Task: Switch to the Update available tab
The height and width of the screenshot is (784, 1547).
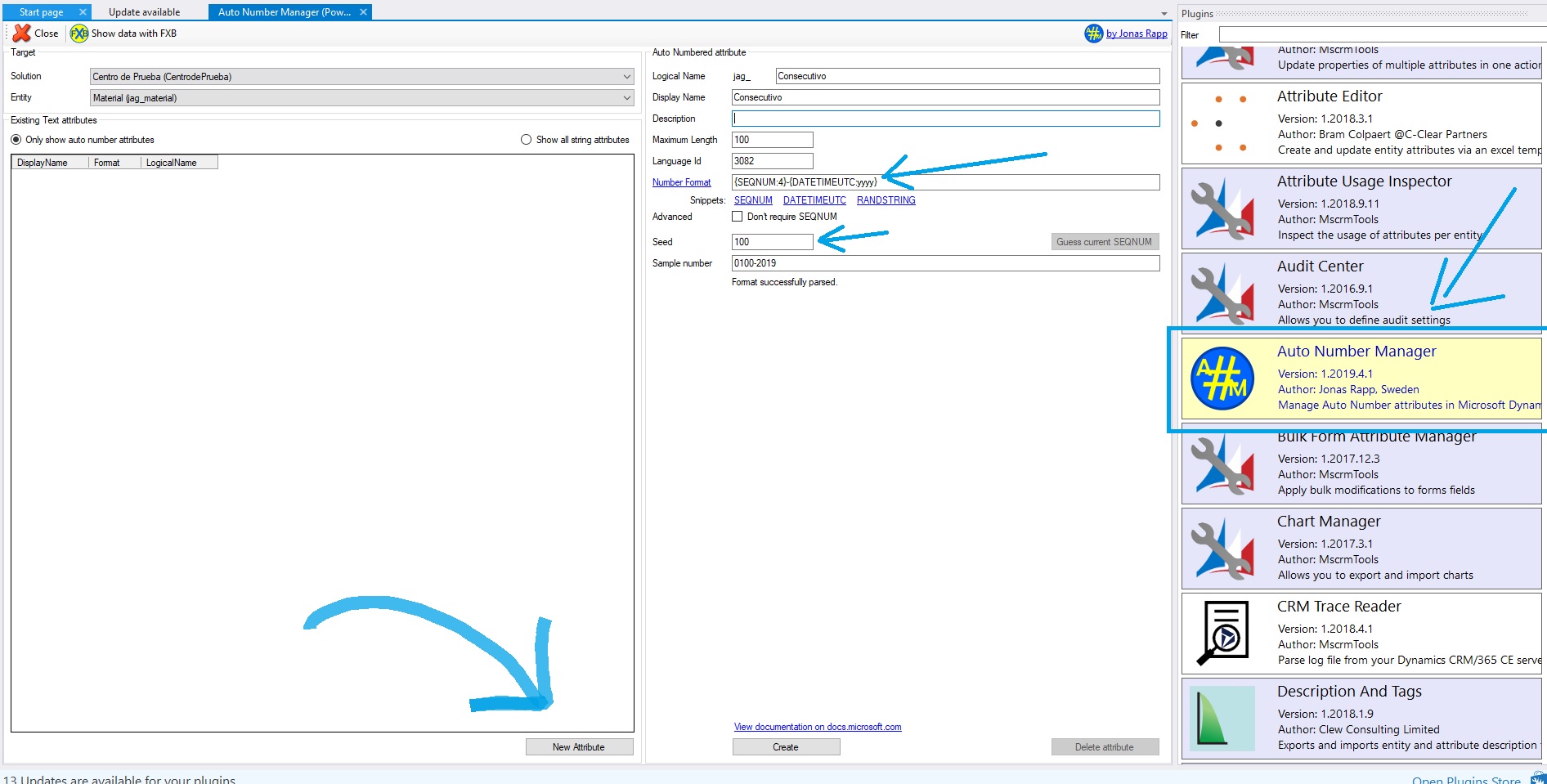Action: 144,12
